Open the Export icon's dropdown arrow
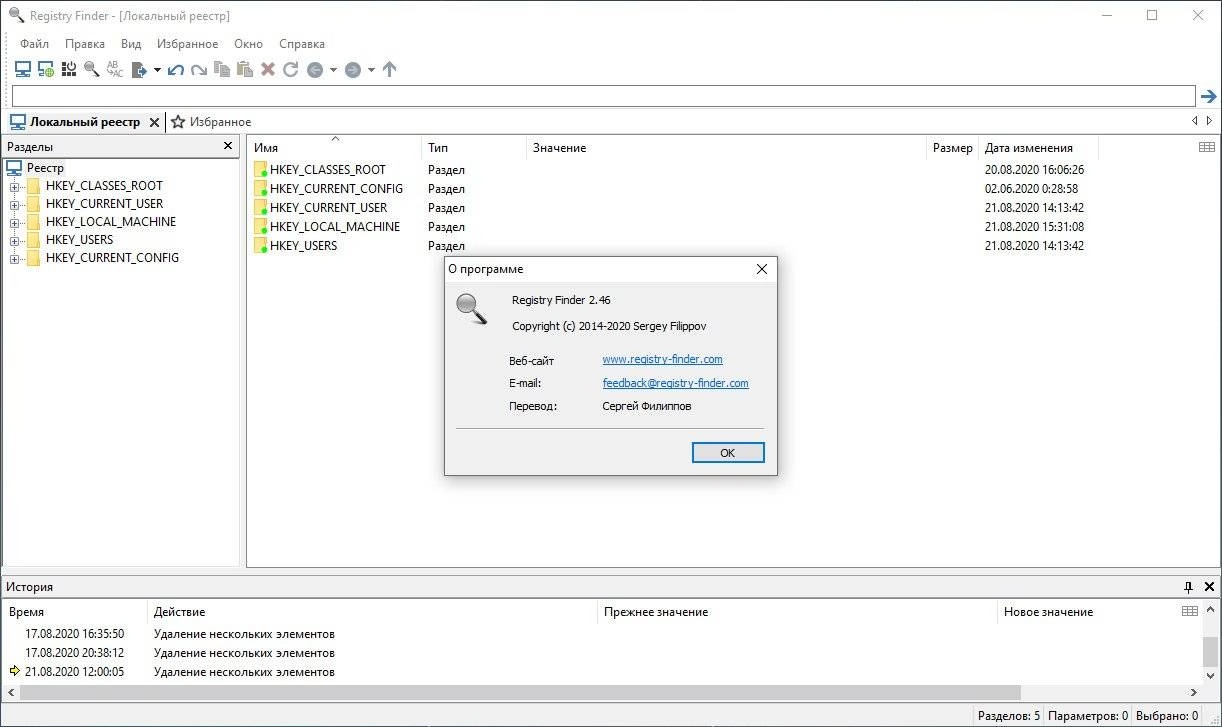Image resolution: width=1222 pixels, height=727 pixels. pos(157,70)
